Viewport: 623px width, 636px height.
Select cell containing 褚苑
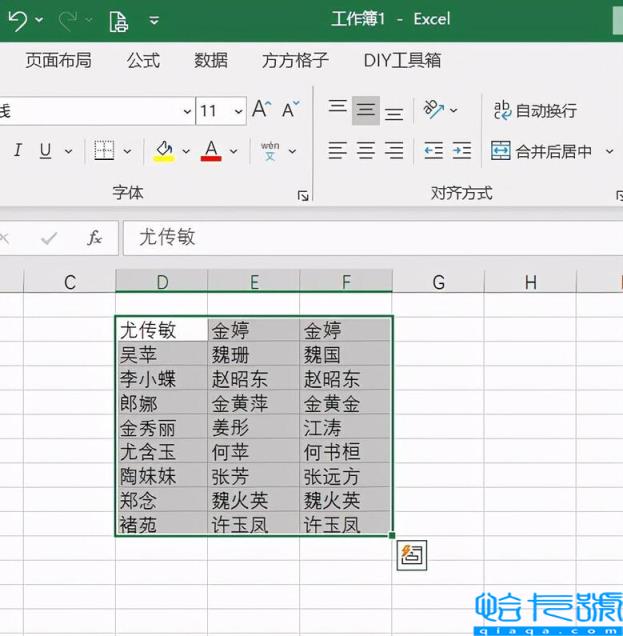point(162,524)
